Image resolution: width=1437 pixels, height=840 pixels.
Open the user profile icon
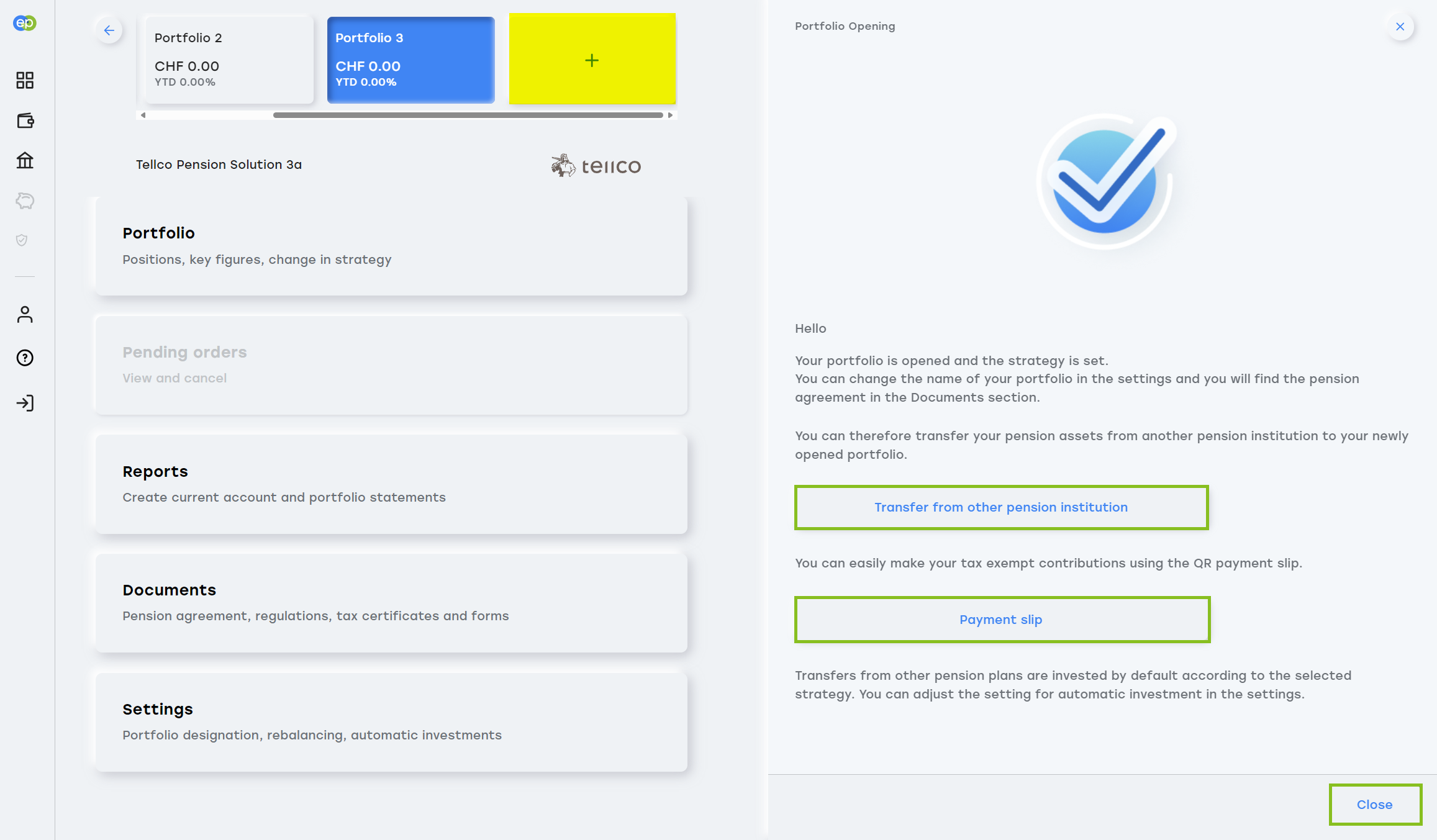point(25,315)
